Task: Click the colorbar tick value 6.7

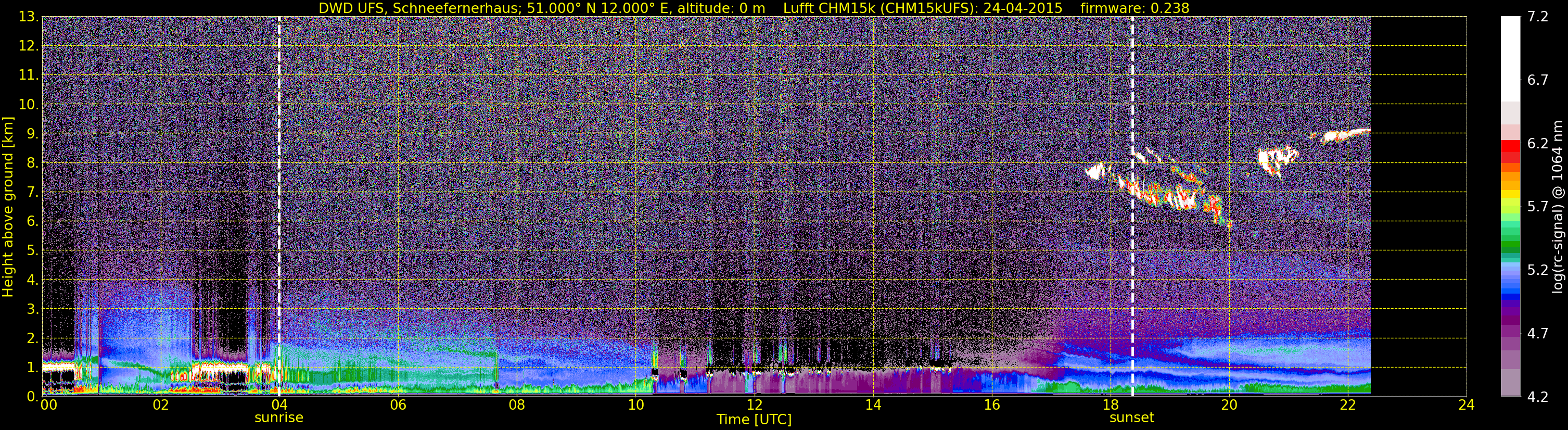Action: pyautogui.click(x=1538, y=80)
